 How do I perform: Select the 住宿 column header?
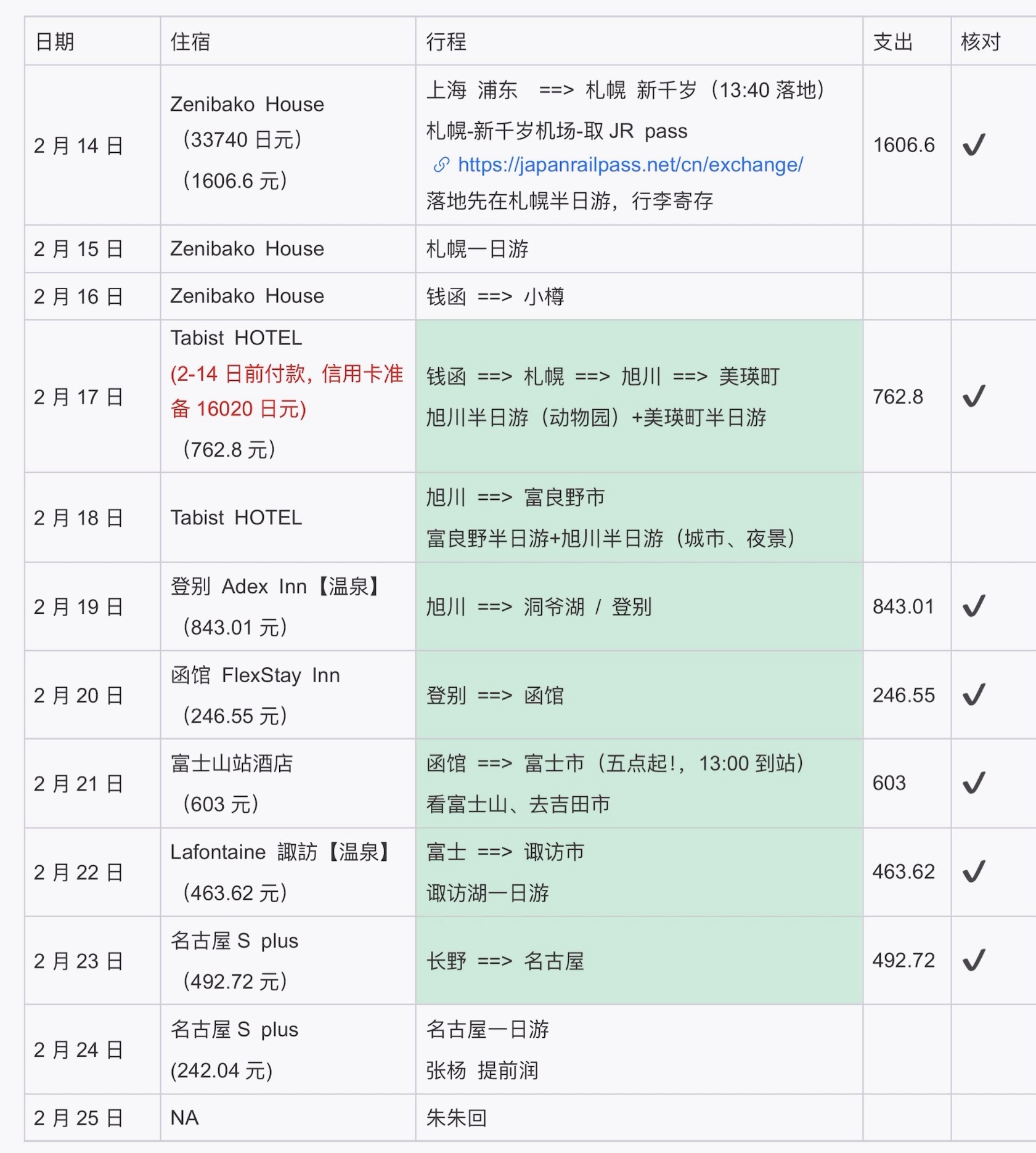pyautogui.click(x=190, y=42)
